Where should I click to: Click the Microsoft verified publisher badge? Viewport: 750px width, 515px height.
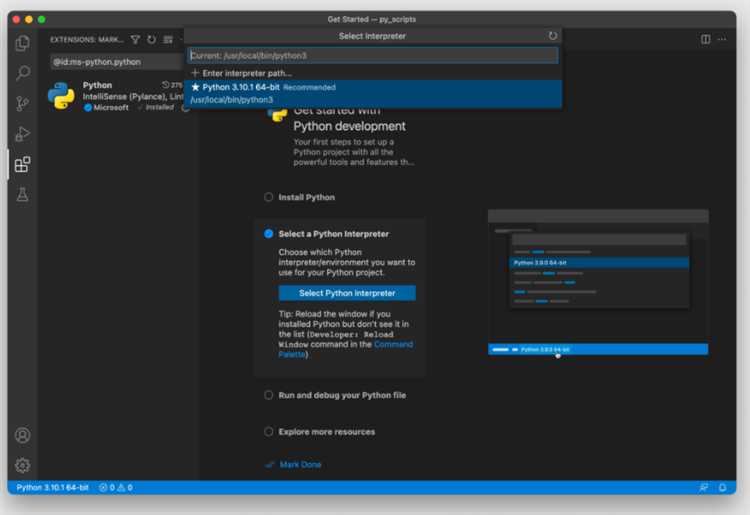tap(88, 108)
